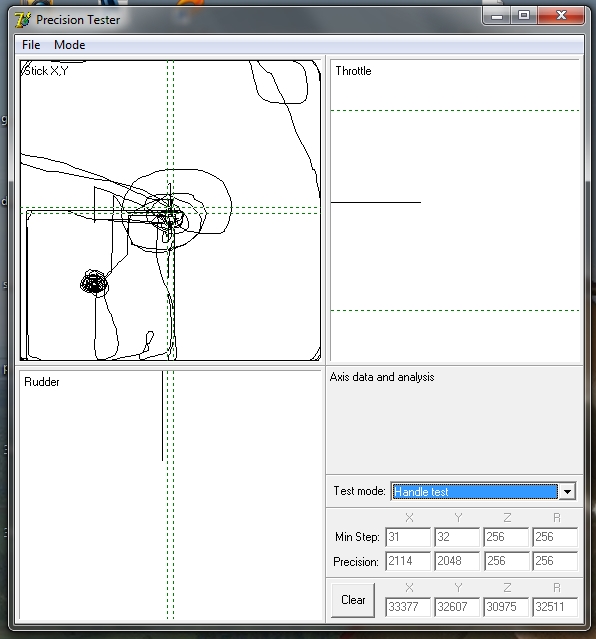Expand the Test mode dropdown arrow
Viewport: 596px width, 639px height.
pyautogui.click(x=567, y=491)
